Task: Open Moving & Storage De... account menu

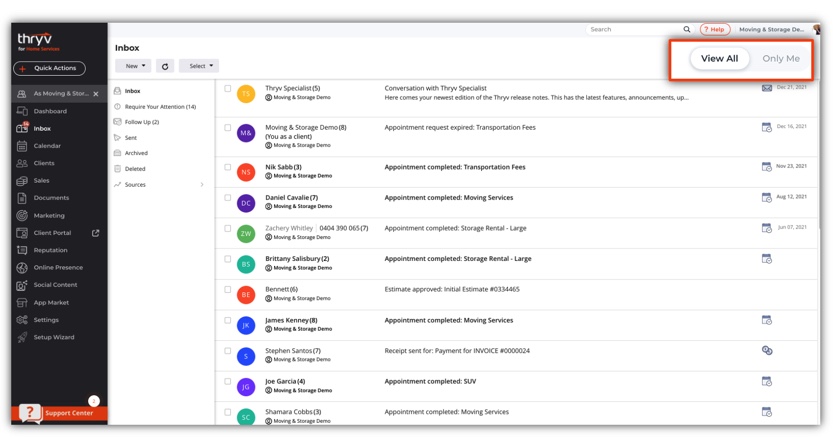Action: pos(771,29)
